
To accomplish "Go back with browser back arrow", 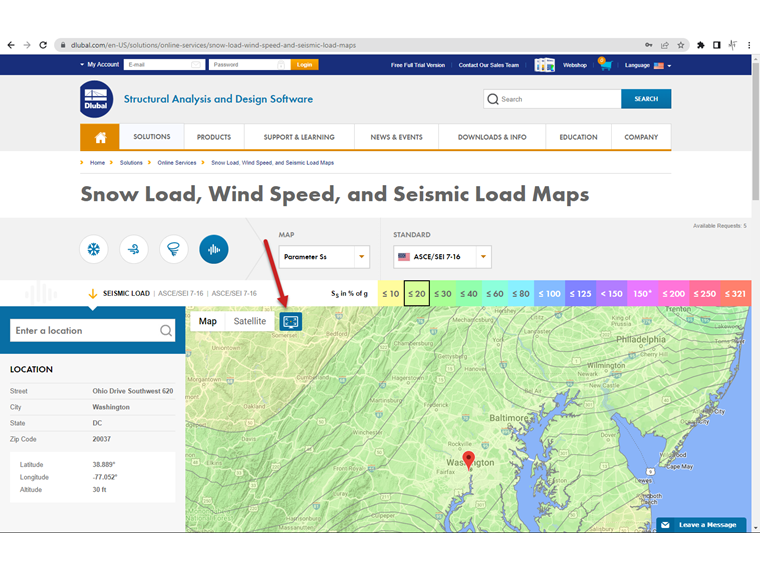I will pyautogui.click(x=11, y=45).
